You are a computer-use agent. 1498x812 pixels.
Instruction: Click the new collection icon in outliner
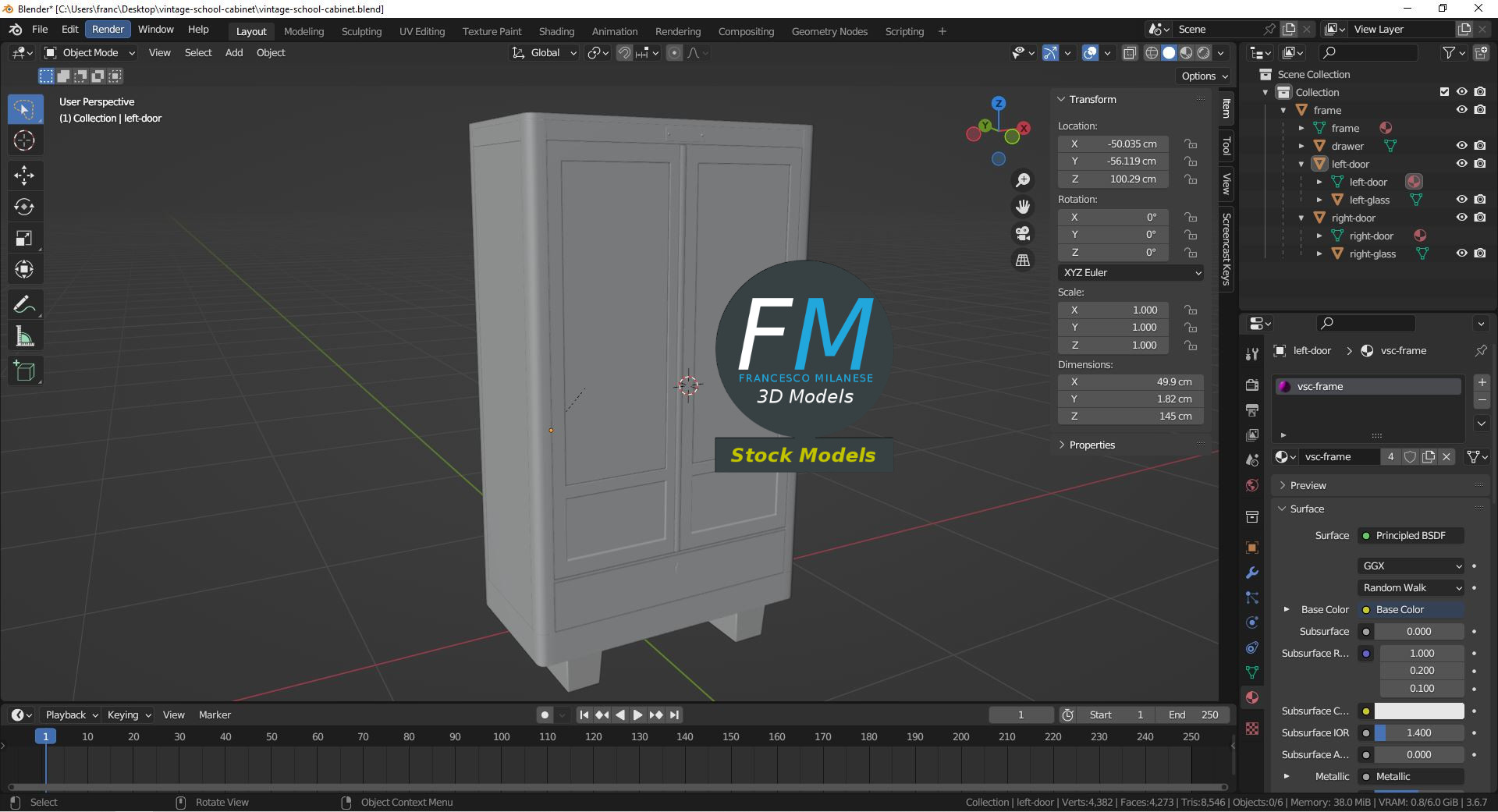pyautogui.click(x=1481, y=53)
